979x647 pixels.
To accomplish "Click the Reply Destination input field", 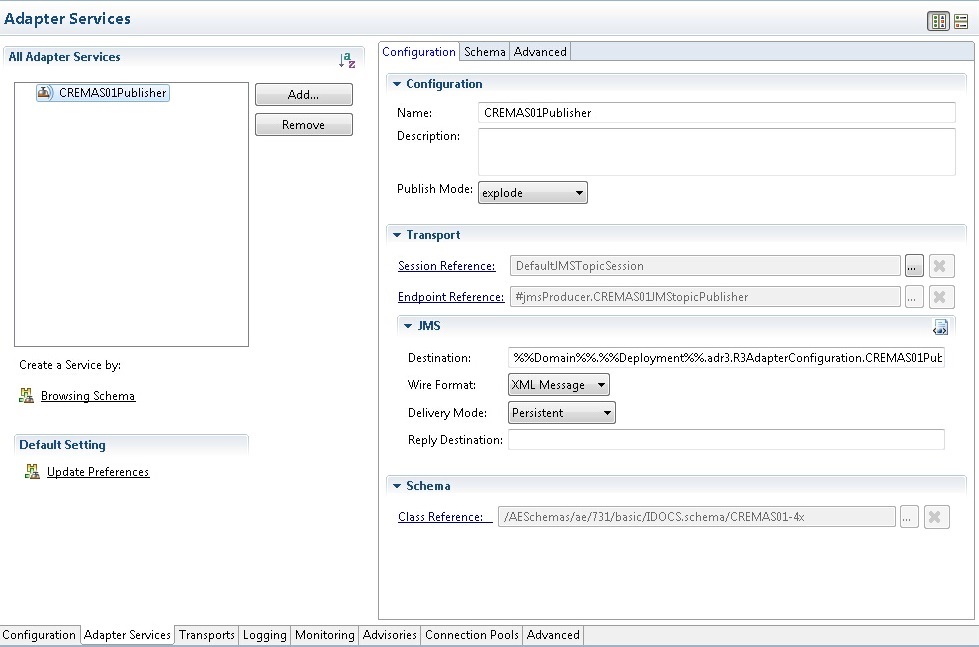I will pos(726,440).
